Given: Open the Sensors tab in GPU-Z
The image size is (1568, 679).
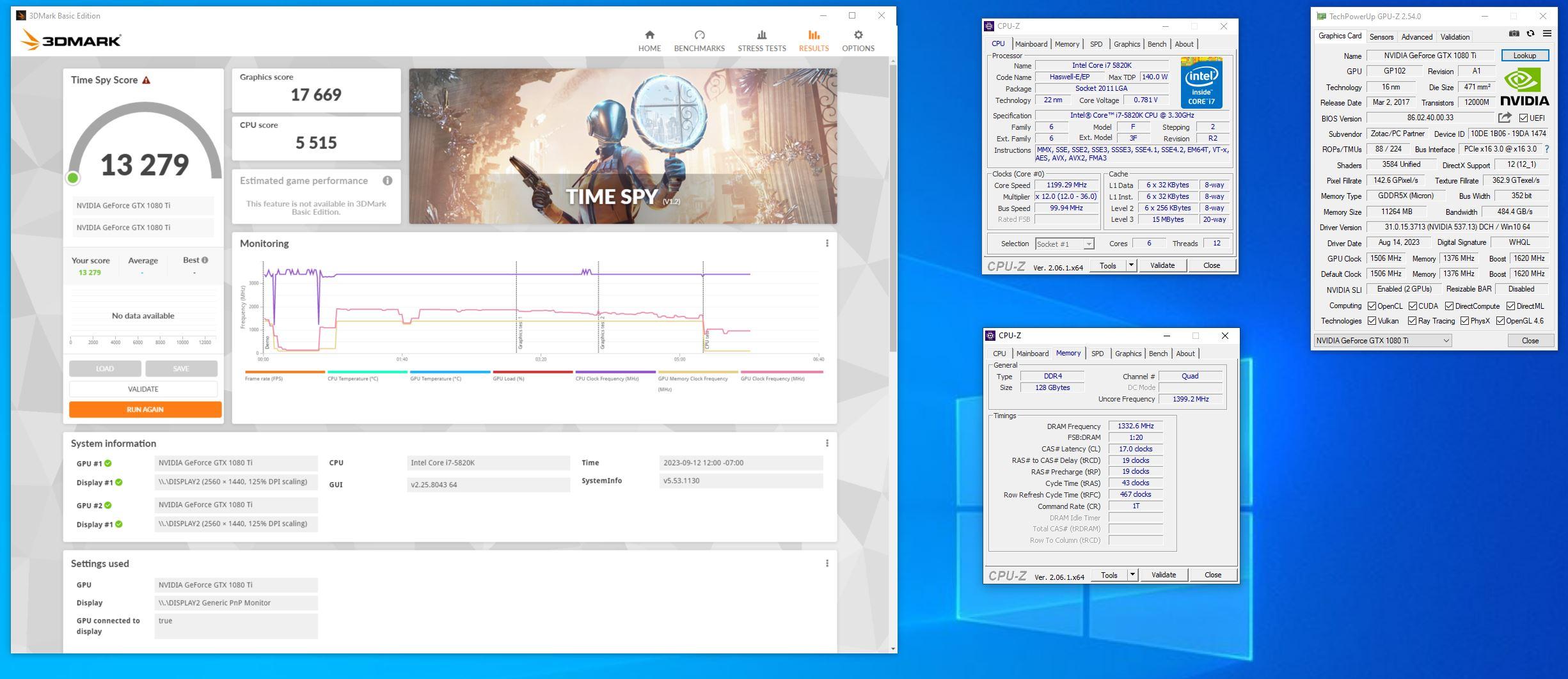Looking at the screenshot, I should (1381, 37).
